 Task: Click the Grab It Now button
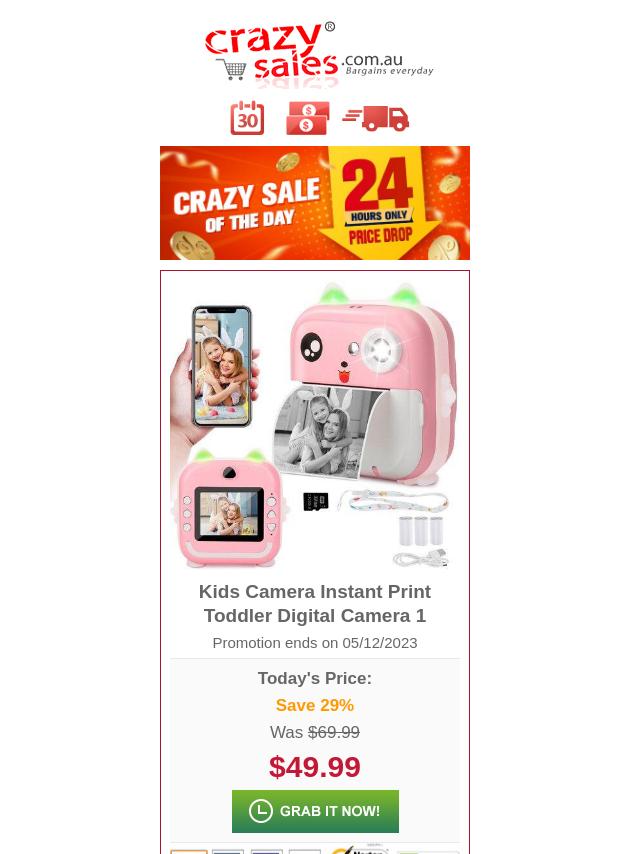pyautogui.click(x=315, y=811)
